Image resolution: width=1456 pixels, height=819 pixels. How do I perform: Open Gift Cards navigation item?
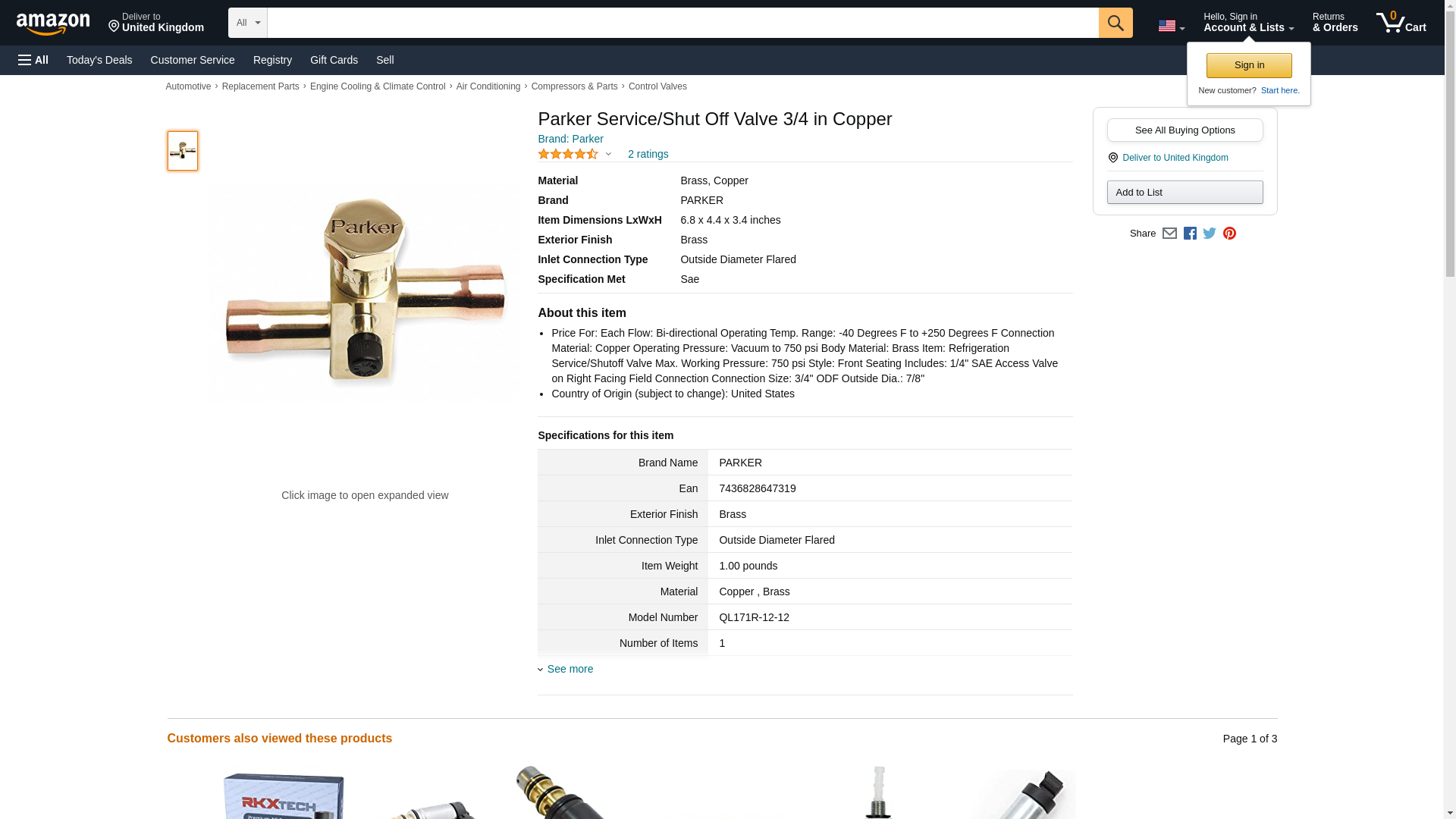pos(334,60)
